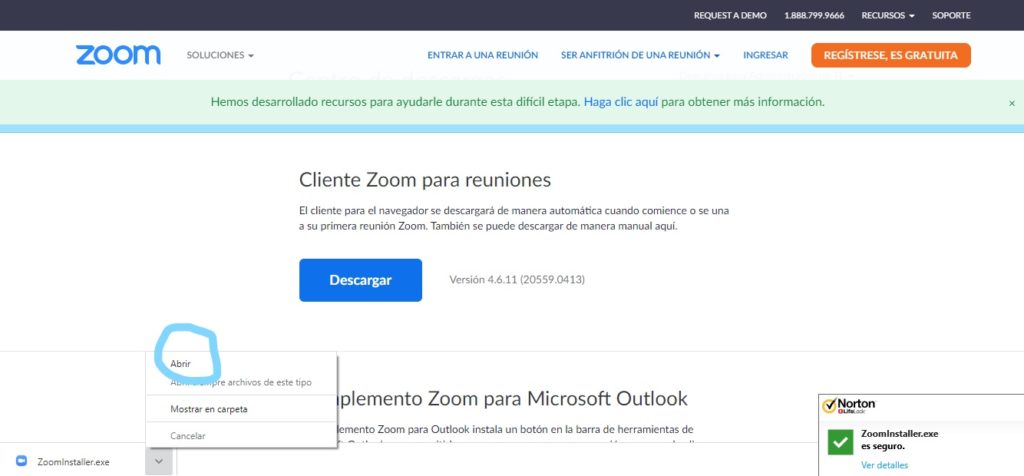Screen dimensions: 1024x476
Task: Click 'ZoomInstaller.exe es seguro.' Norton message
Action: coord(899,439)
